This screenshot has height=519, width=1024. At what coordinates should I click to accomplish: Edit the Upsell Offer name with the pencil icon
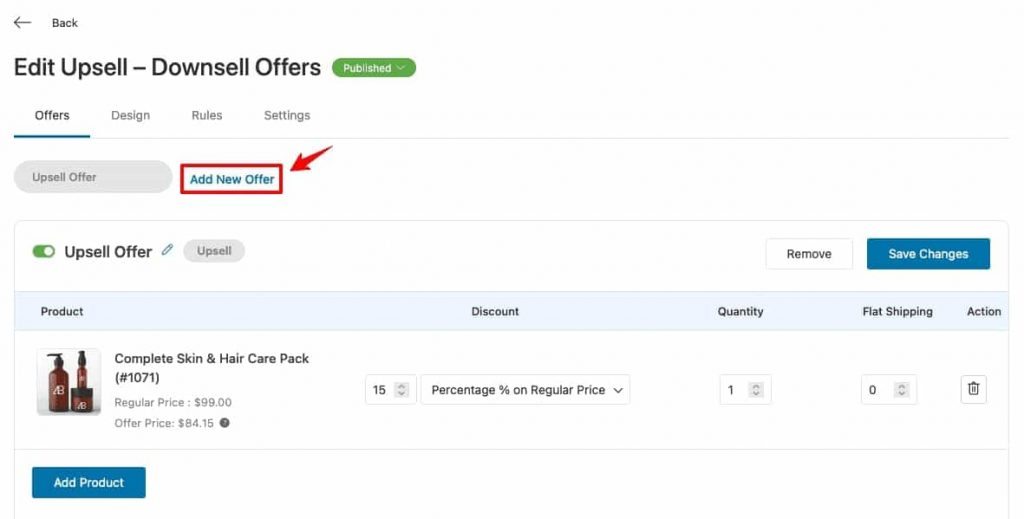(167, 249)
